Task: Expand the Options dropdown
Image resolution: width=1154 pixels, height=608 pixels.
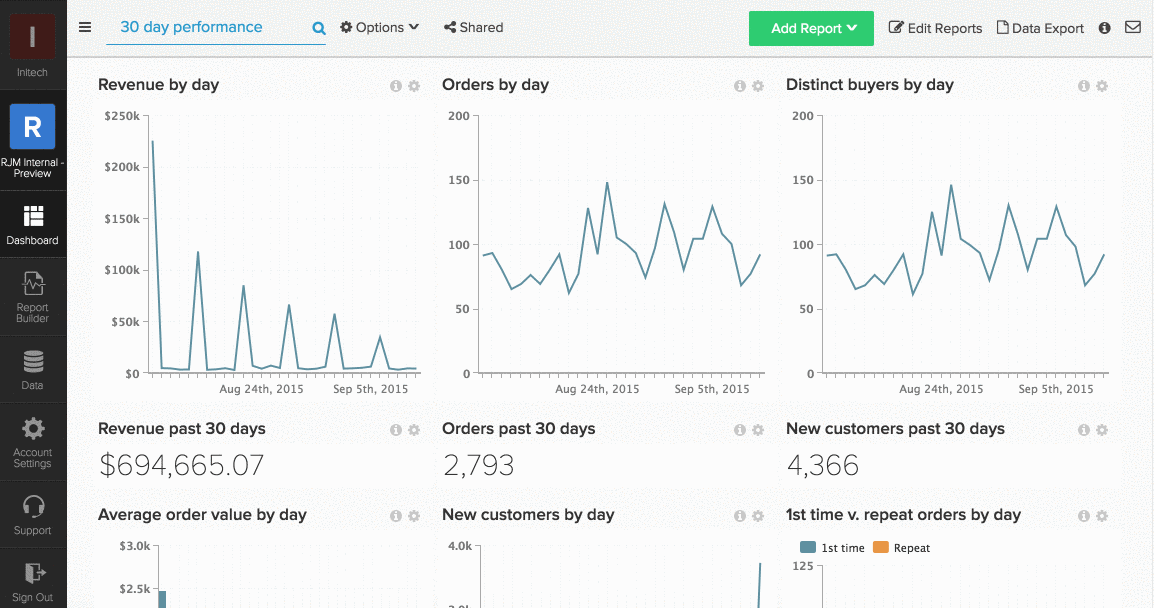Action: 379,28
